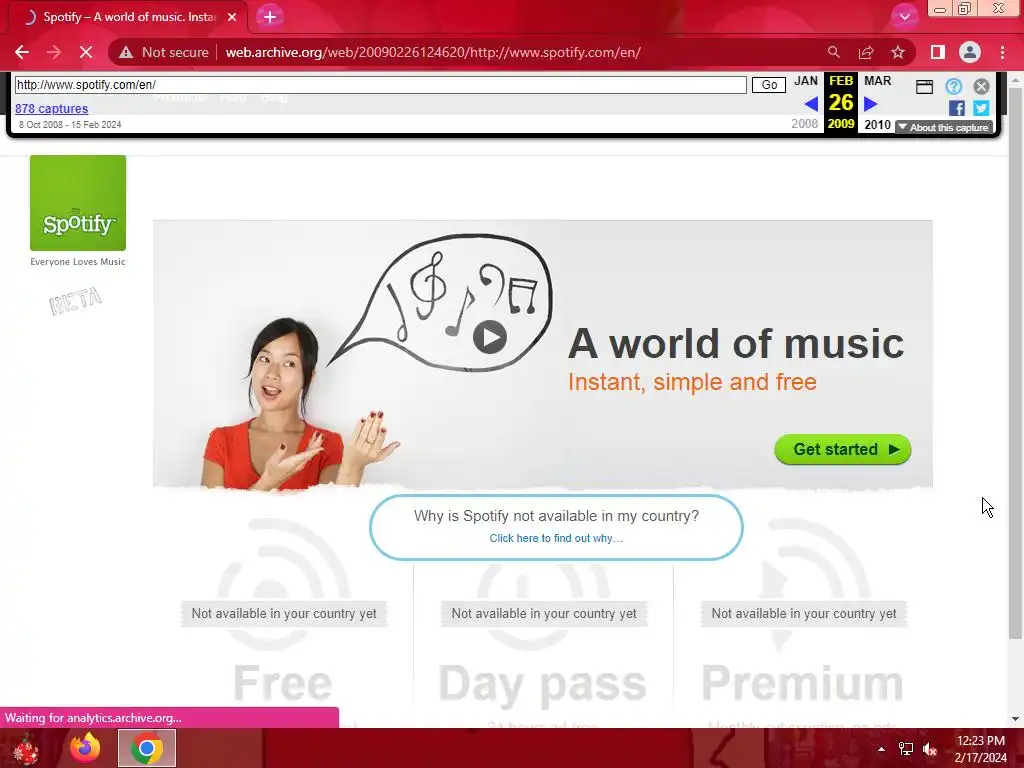The height and width of the screenshot is (768, 1024).
Task: Click 'Not available' label above Day pass
Action: tap(543, 614)
